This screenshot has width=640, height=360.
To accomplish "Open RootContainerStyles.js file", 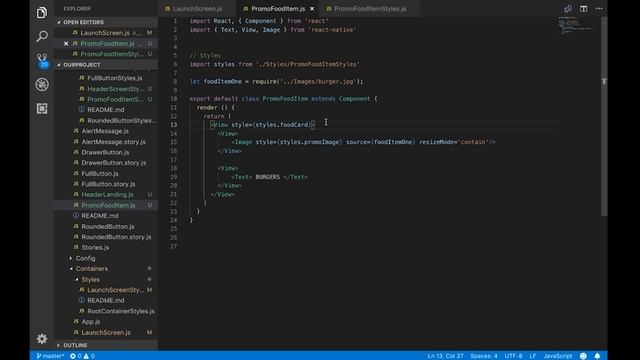I will [x=106, y=311].
